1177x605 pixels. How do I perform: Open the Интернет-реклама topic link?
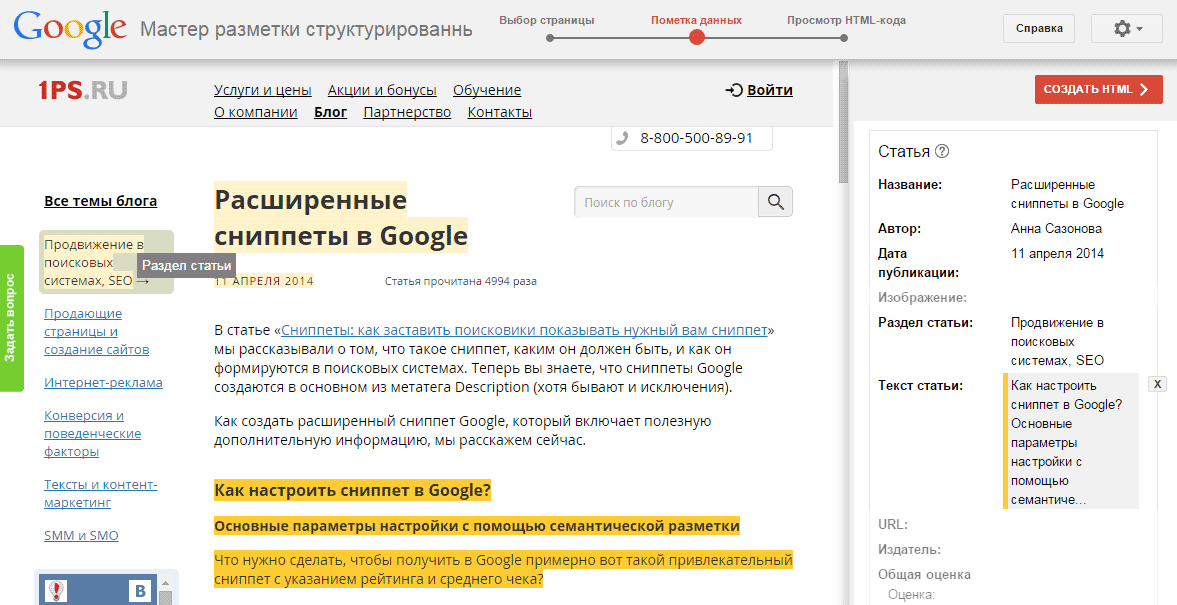(x=104, y=383)
